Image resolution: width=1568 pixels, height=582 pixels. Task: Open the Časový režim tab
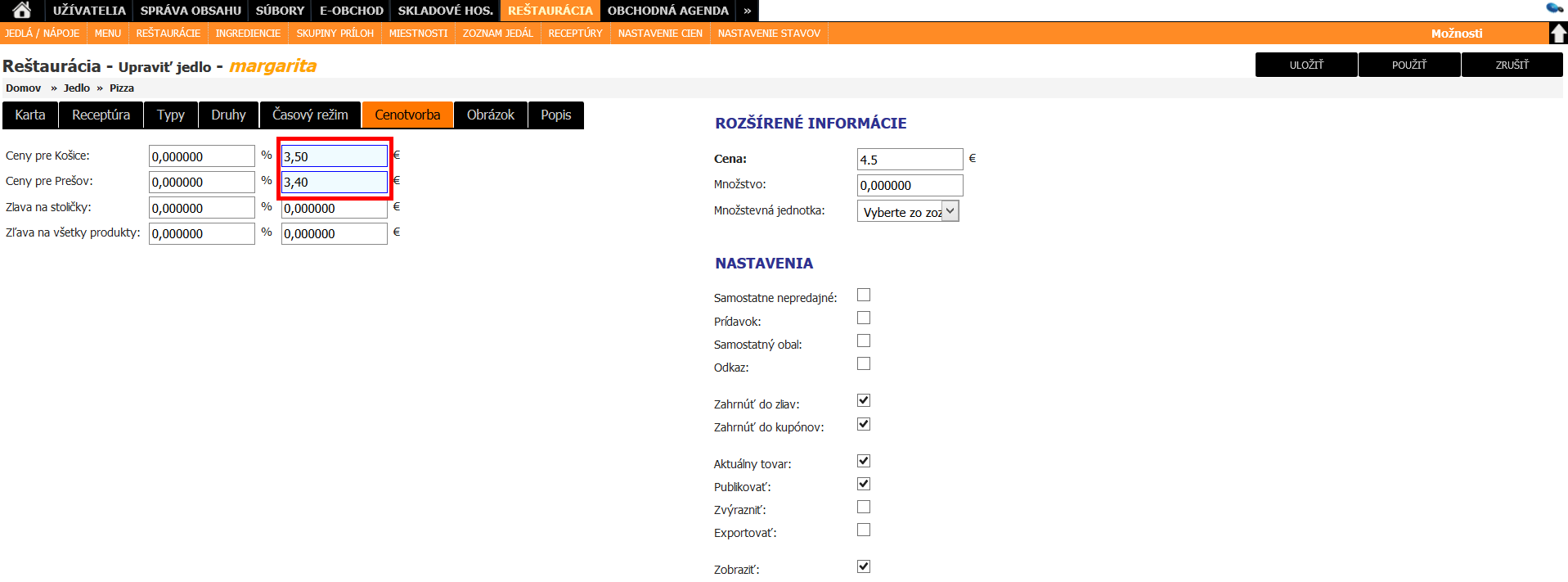pos(310,115)
